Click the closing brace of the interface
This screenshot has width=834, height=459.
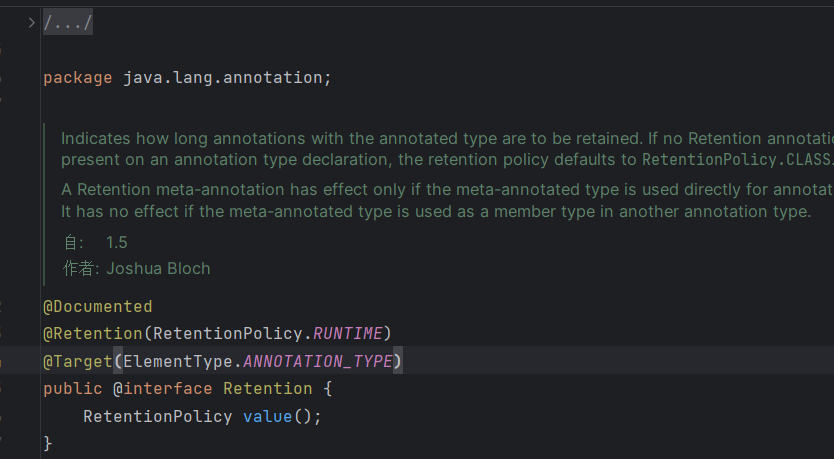pyautogui.click(x=48, y=442)
